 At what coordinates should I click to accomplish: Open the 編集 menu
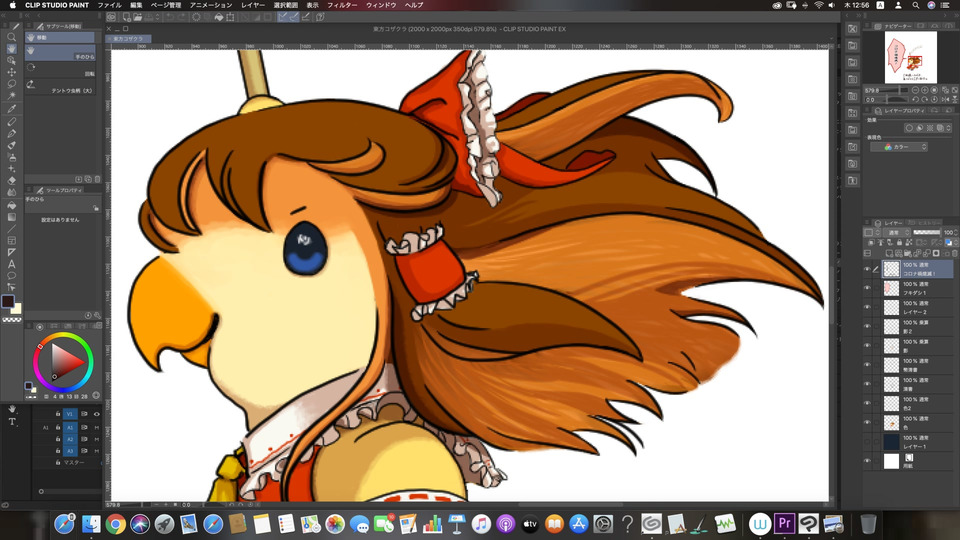coord(136,5)
